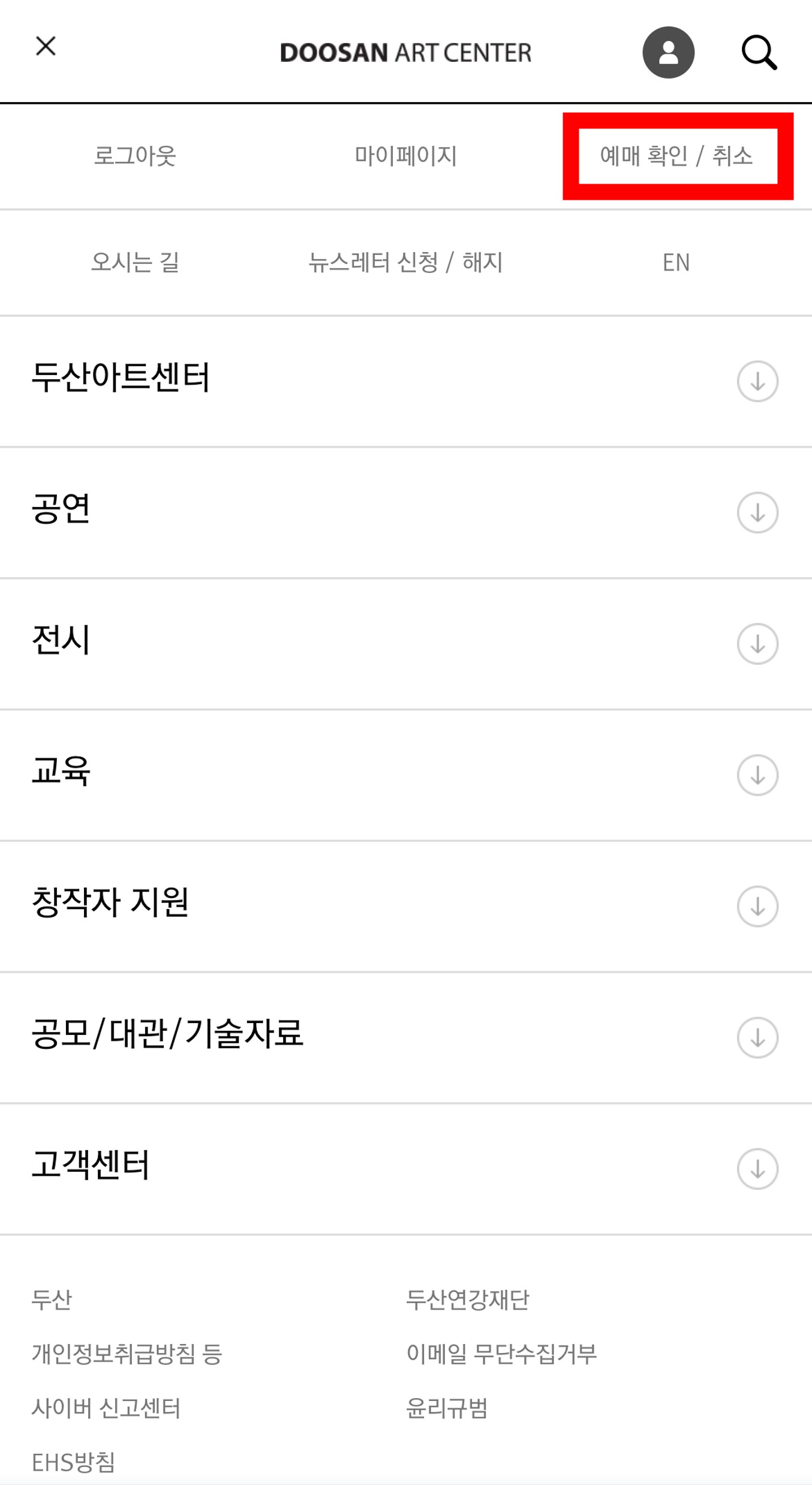Select 로그아웃 to log out

click(135, 156)
